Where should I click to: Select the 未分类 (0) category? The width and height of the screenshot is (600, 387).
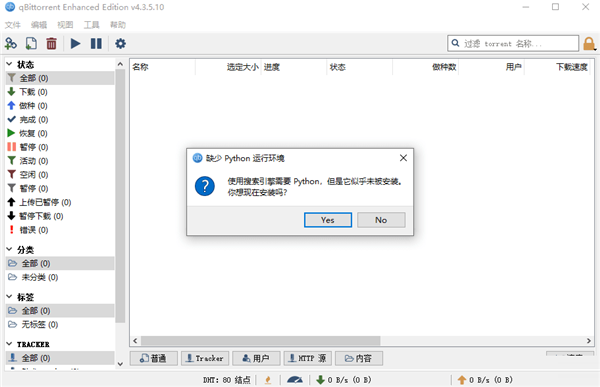pos(60,277)
